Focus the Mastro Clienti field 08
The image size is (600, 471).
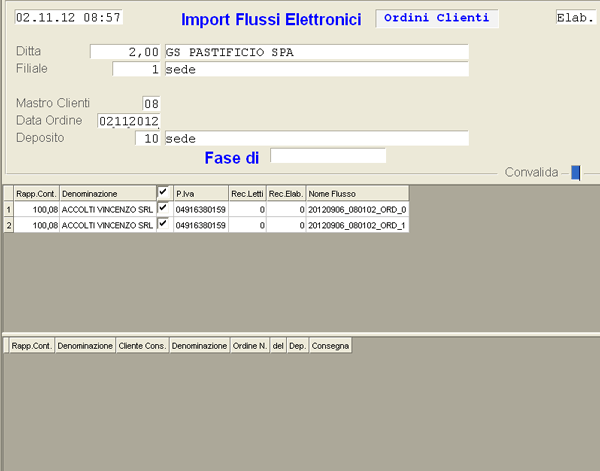click(x=151, y=103)
